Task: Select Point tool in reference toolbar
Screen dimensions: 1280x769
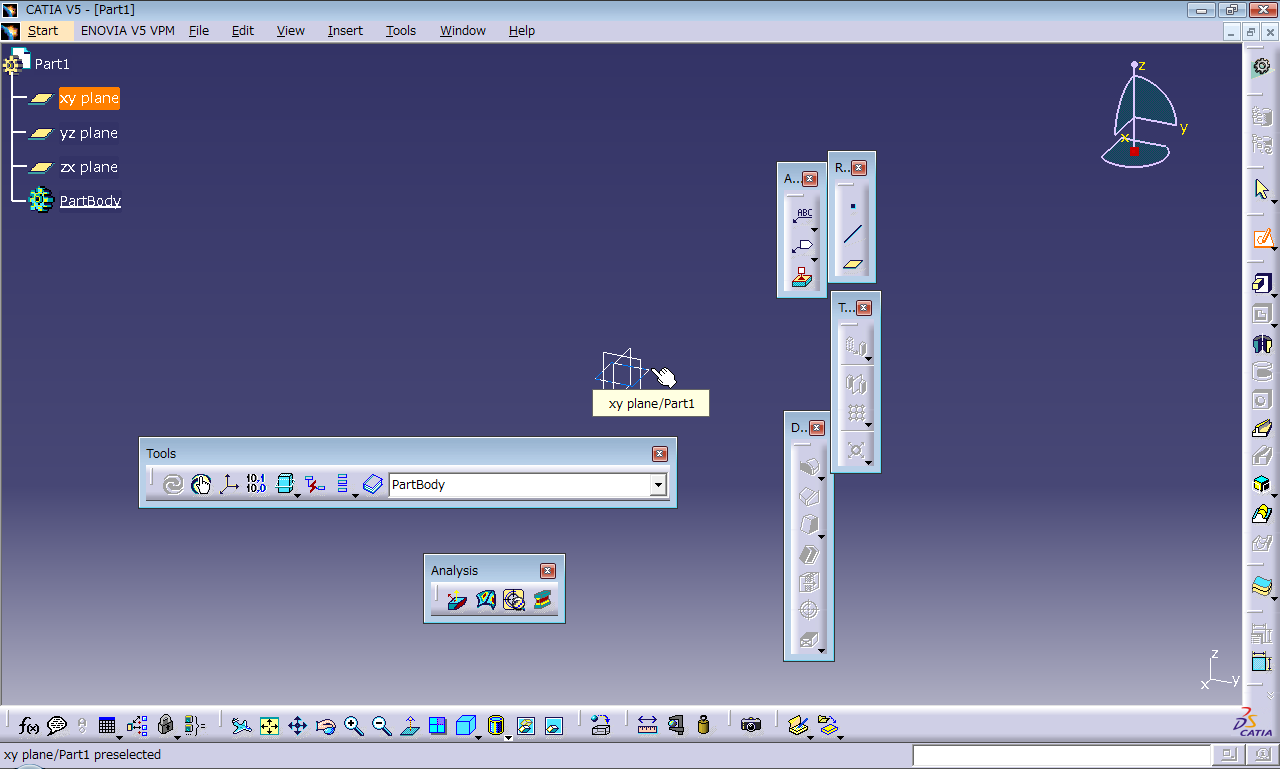Action: click(852, 207)
